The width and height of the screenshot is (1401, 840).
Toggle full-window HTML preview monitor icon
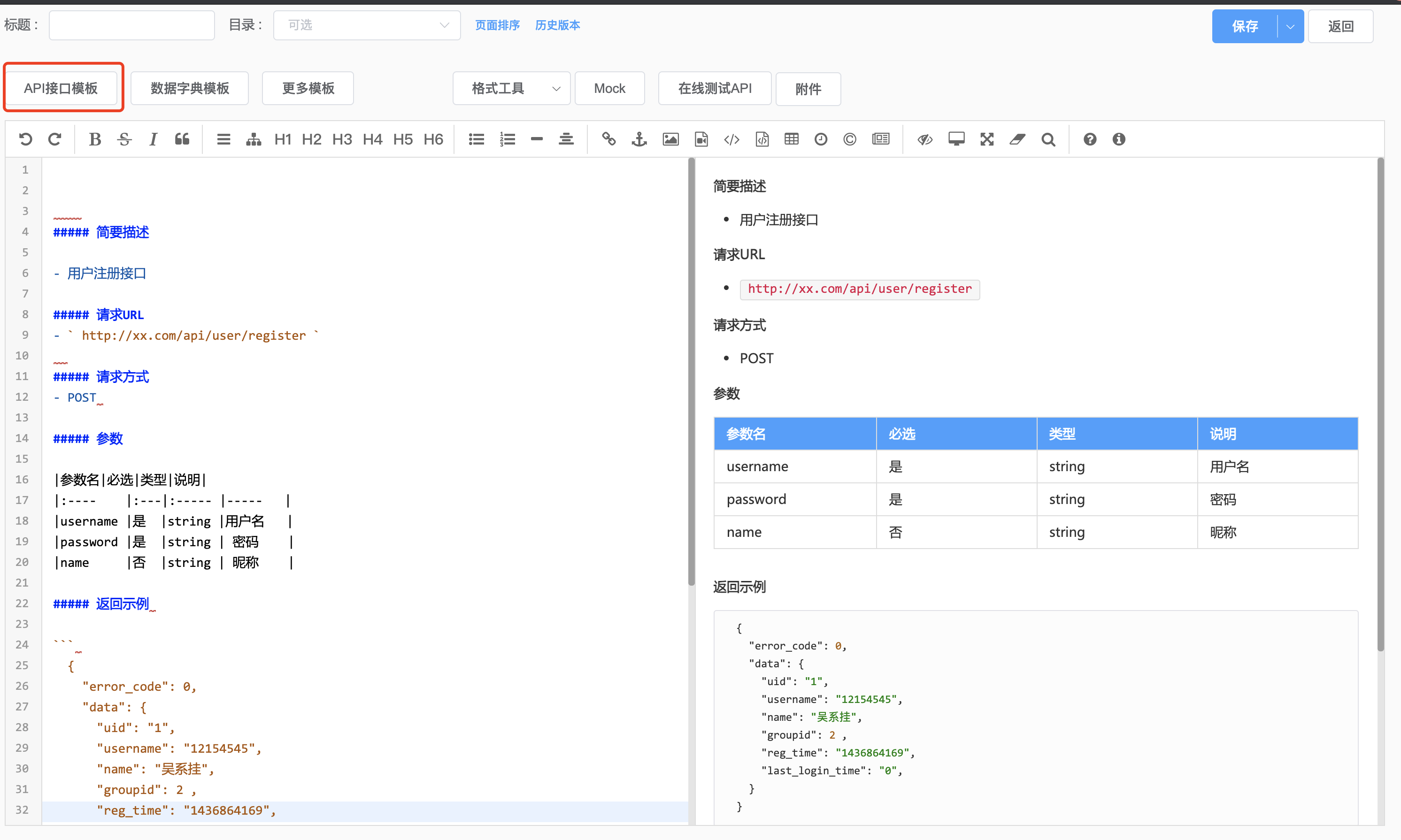(956, 139)
